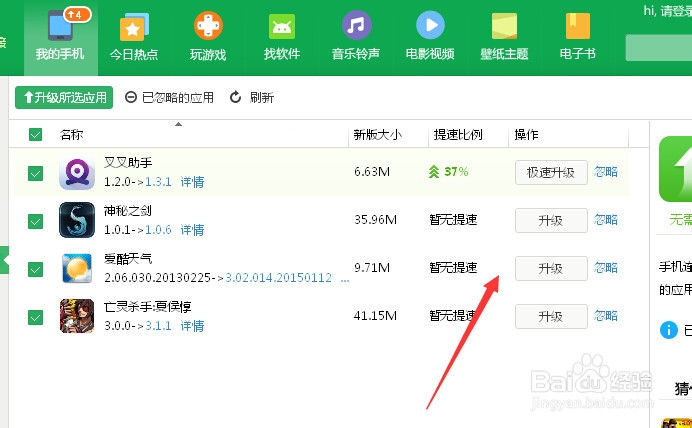Go to 找软件 section
692x428 pixels.
(282, 37)
